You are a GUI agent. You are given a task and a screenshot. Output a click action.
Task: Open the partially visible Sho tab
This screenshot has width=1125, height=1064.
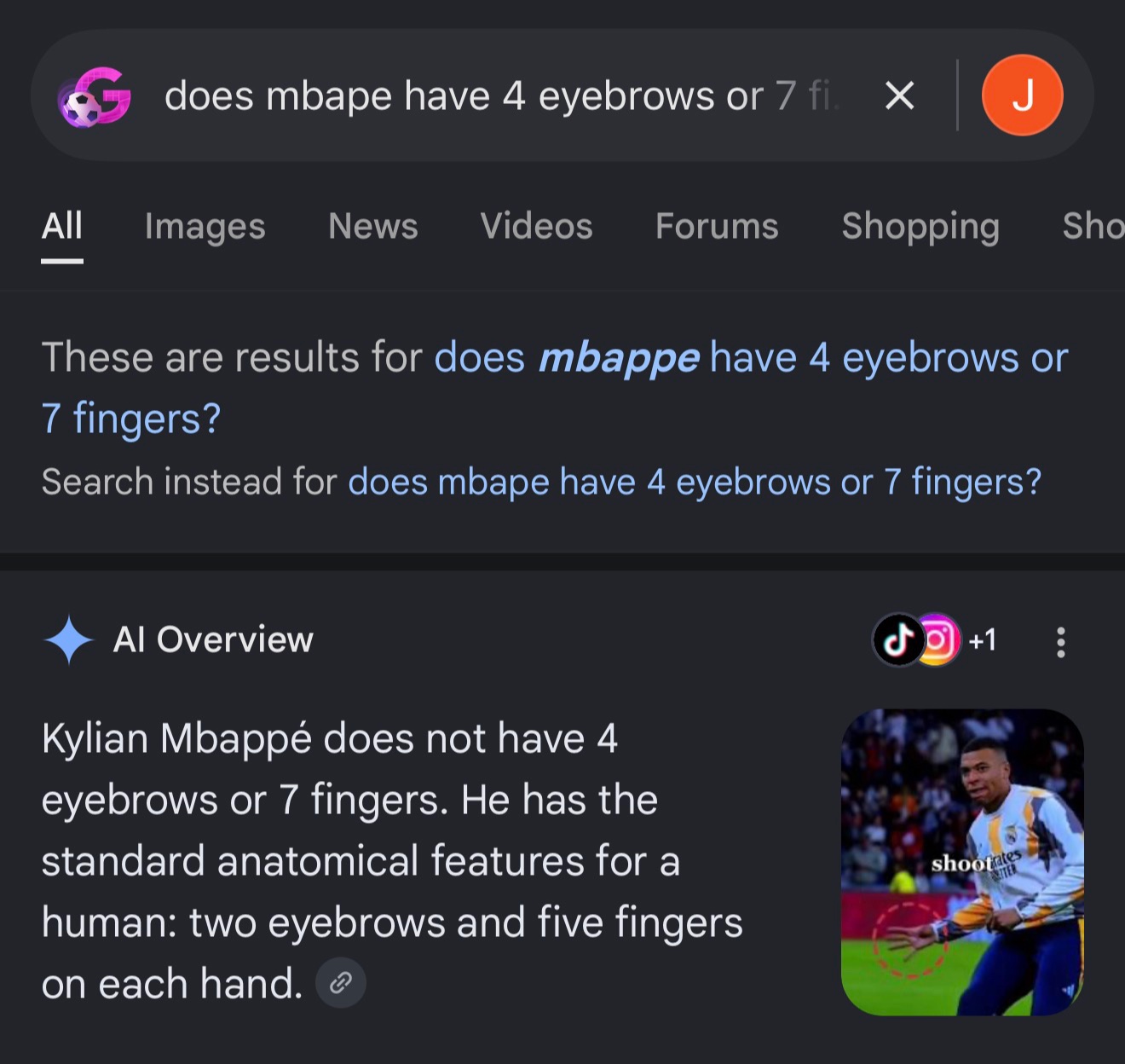1093,227
